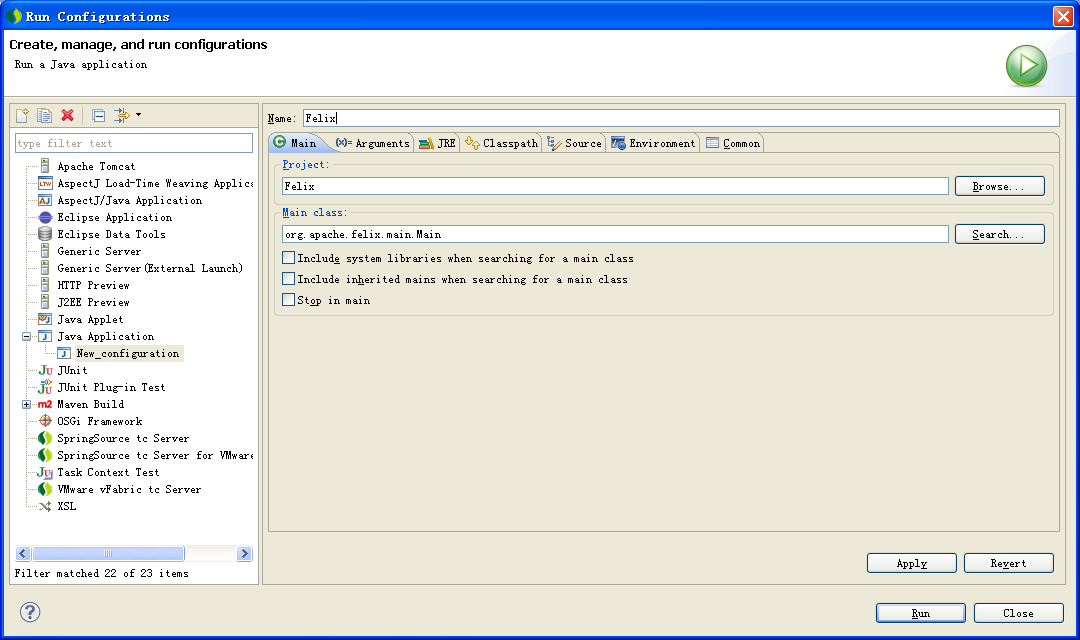This screenshot has height=640, width=1080.
Task: Click the scroll left arrow in tree
Action: (x=23, y=553)
